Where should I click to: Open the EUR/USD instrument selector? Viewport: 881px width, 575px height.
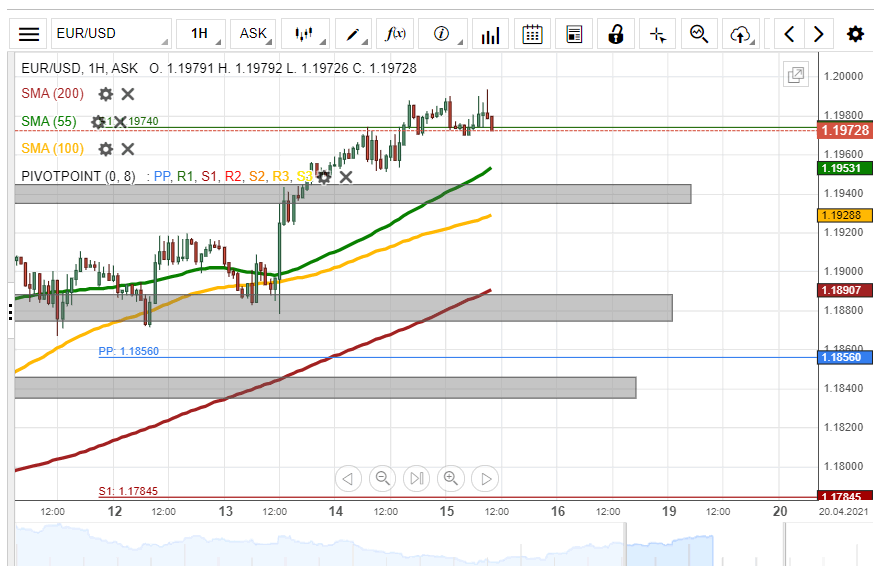pyautogui.click(x=110, y=34)
